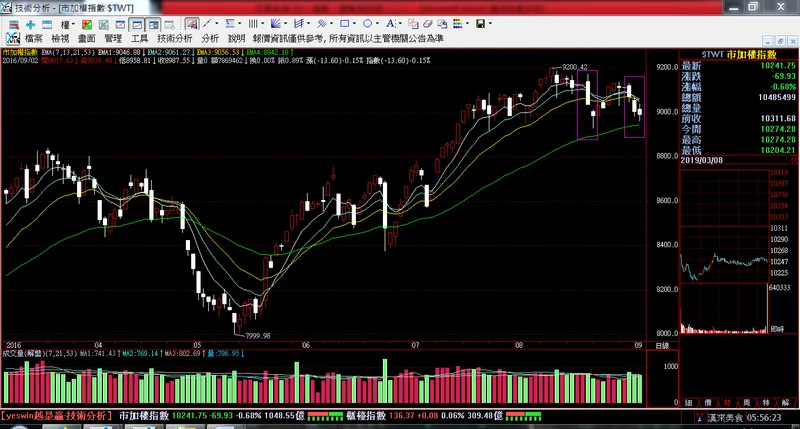Open the rectangle tool dropdown arrow
800x429 pixels.
[354, 23]
